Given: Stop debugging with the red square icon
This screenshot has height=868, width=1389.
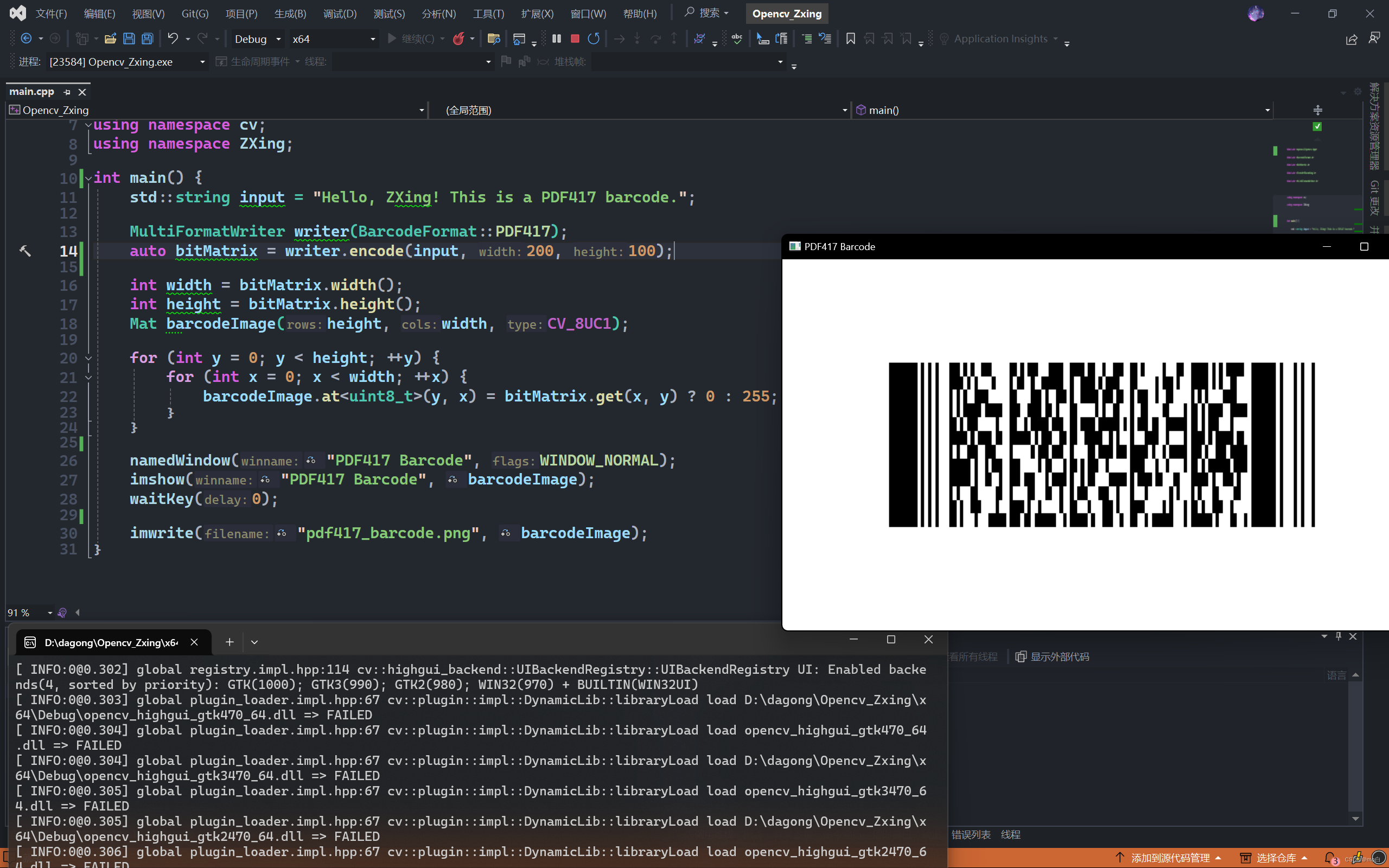Looking at the screenshot, I should pyautogui.click(x=575, y=39).
